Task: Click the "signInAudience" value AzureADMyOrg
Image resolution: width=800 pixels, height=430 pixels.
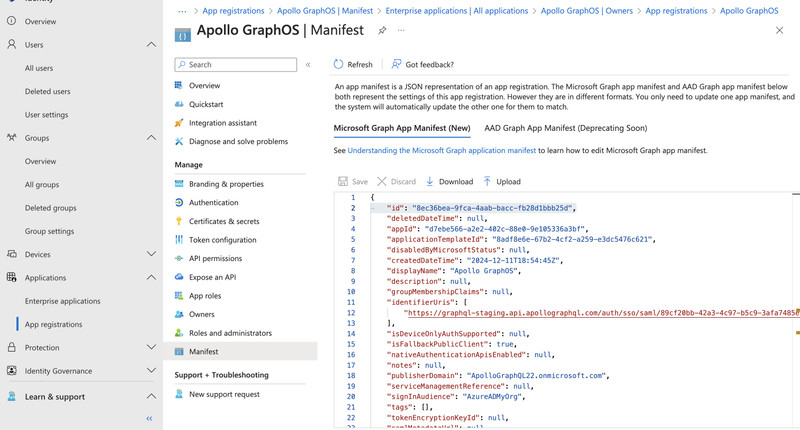Action: point(492,396)
